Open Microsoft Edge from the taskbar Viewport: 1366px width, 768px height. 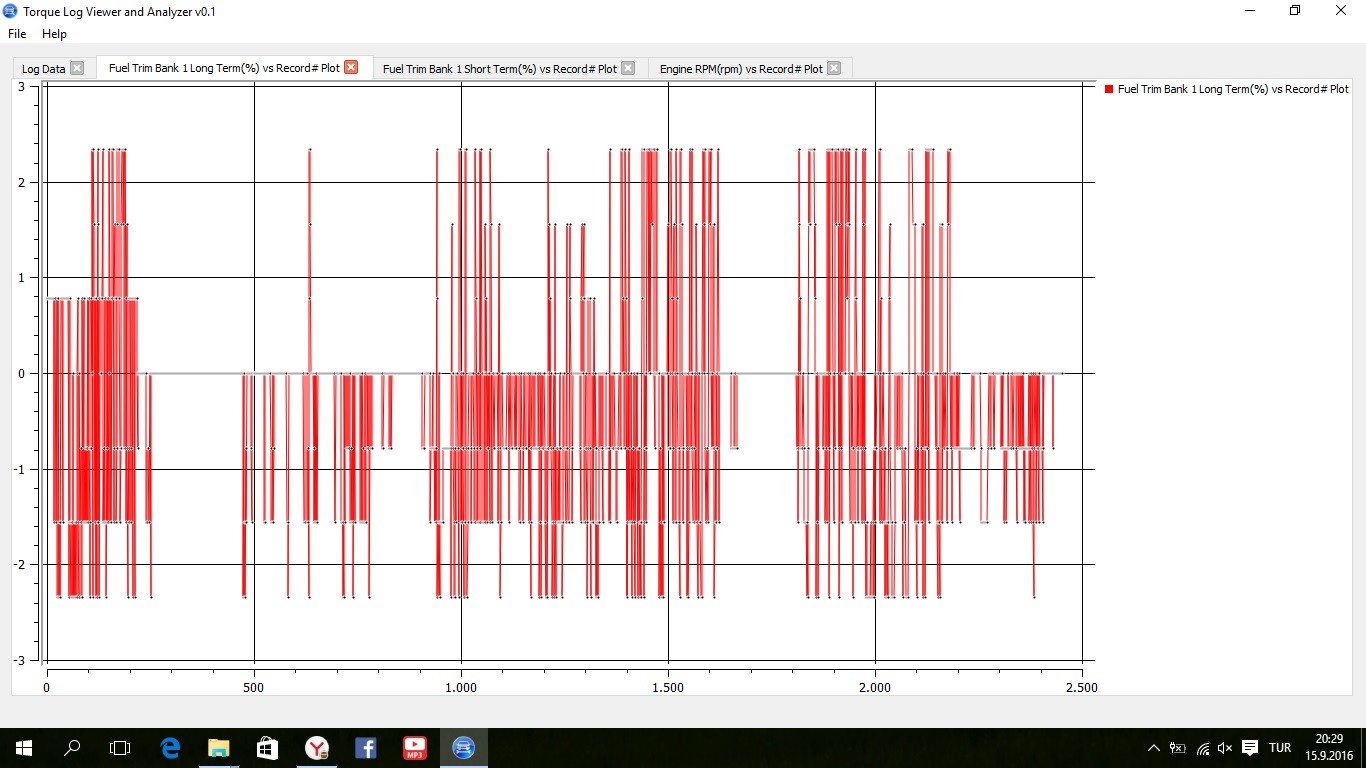click(x=170, y=748)
